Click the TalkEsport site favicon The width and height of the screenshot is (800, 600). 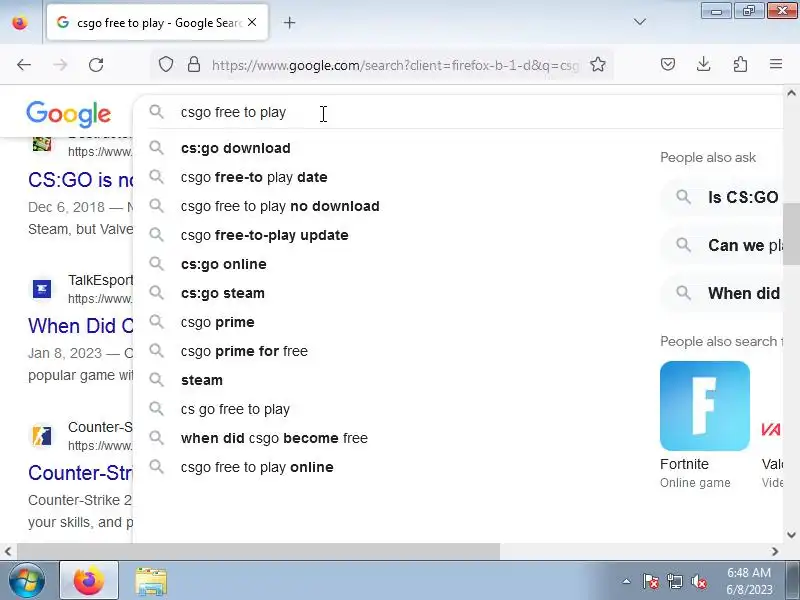pyautogui.click(x=42, y=289)
